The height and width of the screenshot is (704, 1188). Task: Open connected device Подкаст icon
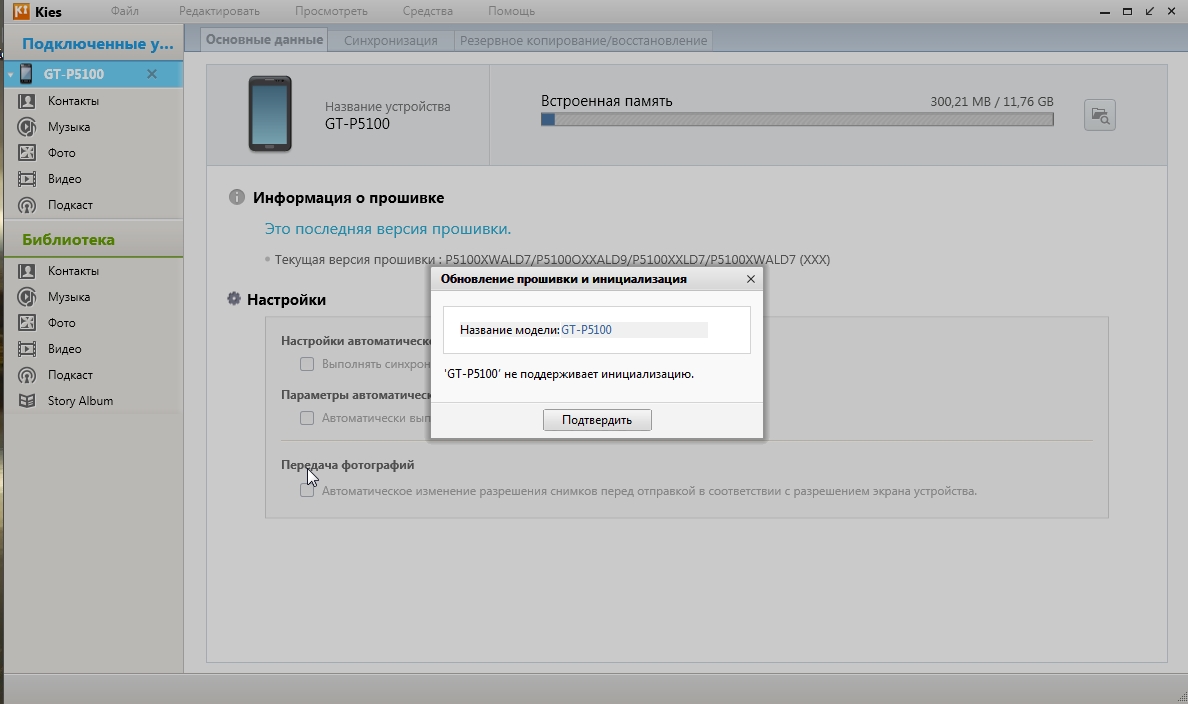[x=27, y=205]
